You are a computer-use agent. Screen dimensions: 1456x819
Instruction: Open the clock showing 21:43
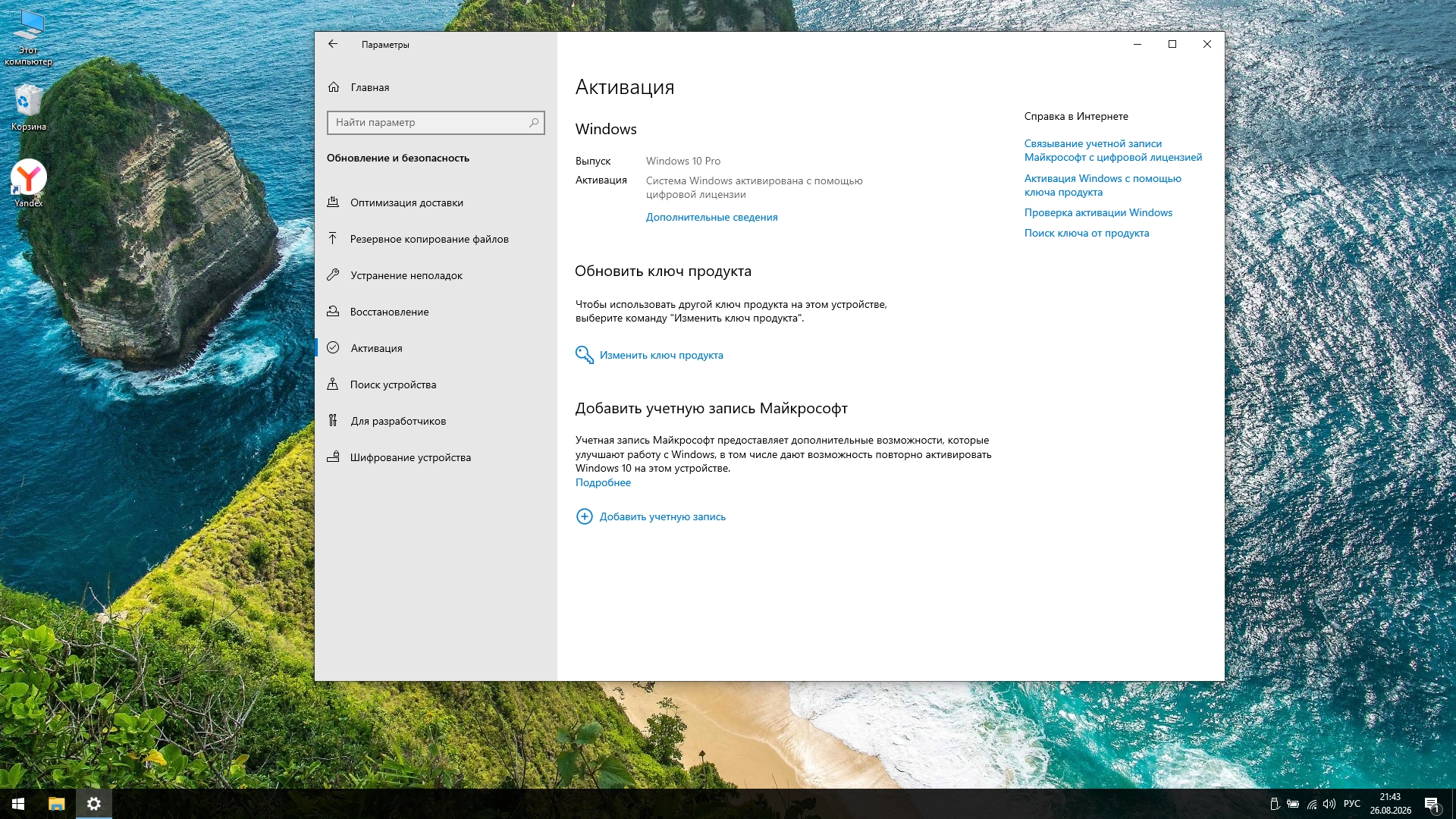[x=1390, y=804]
